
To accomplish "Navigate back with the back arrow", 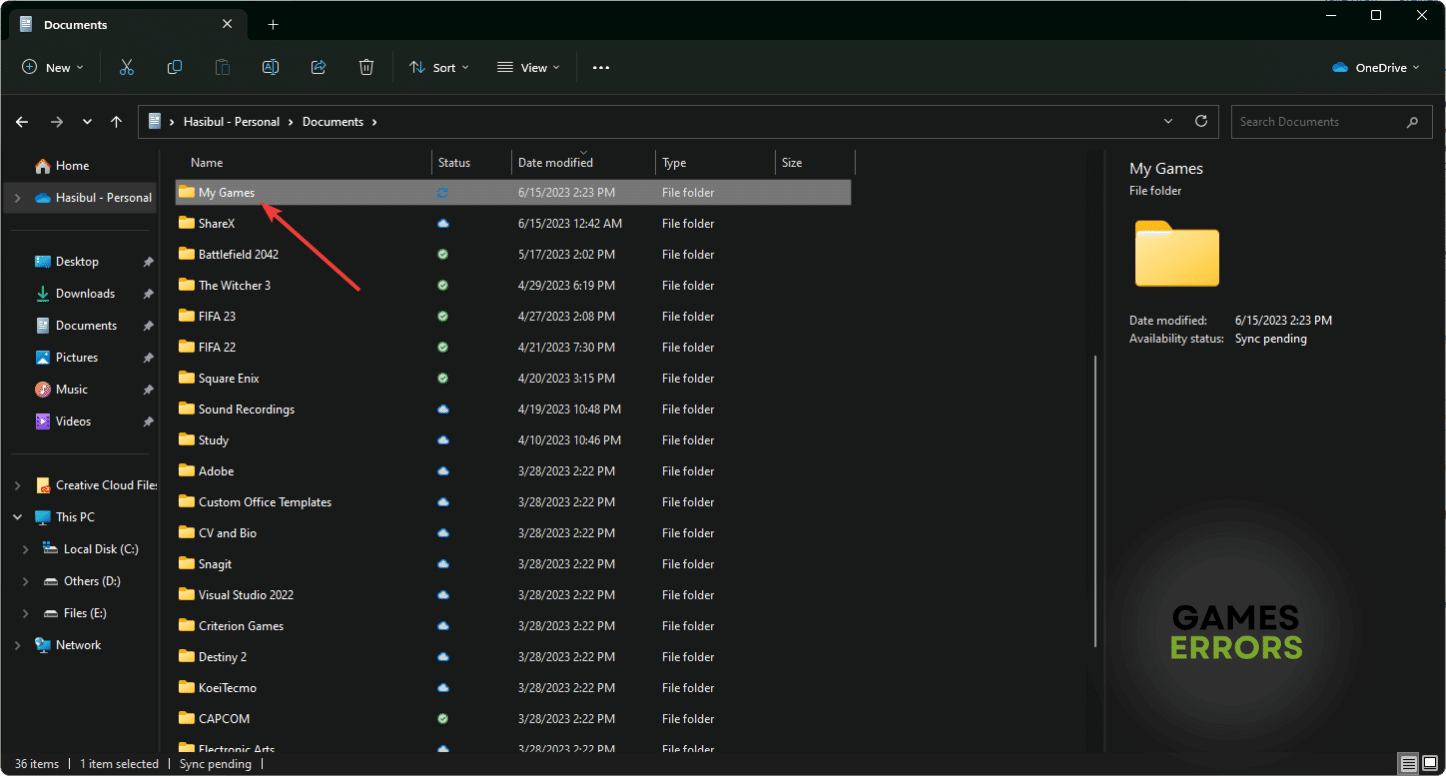I will [x=22, y=121].
